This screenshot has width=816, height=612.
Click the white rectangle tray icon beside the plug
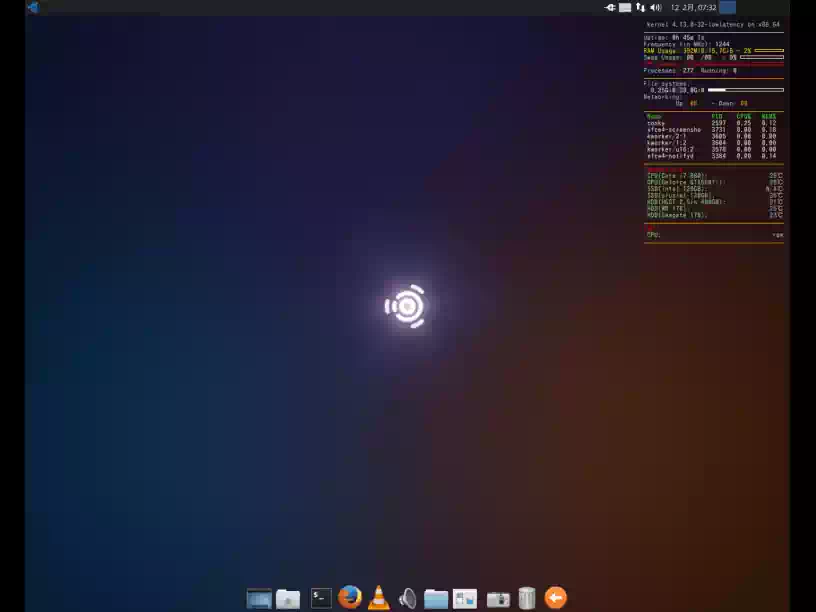click(625, 7)
